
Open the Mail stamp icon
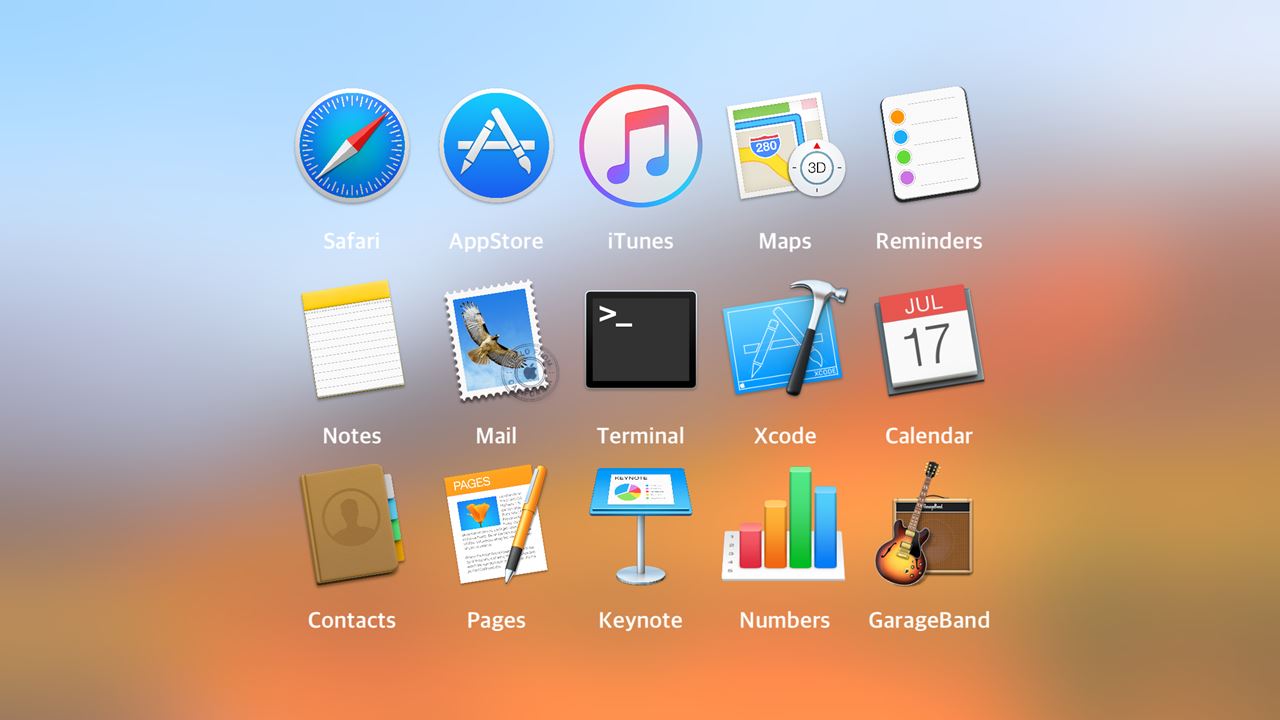tap(500, 341)
